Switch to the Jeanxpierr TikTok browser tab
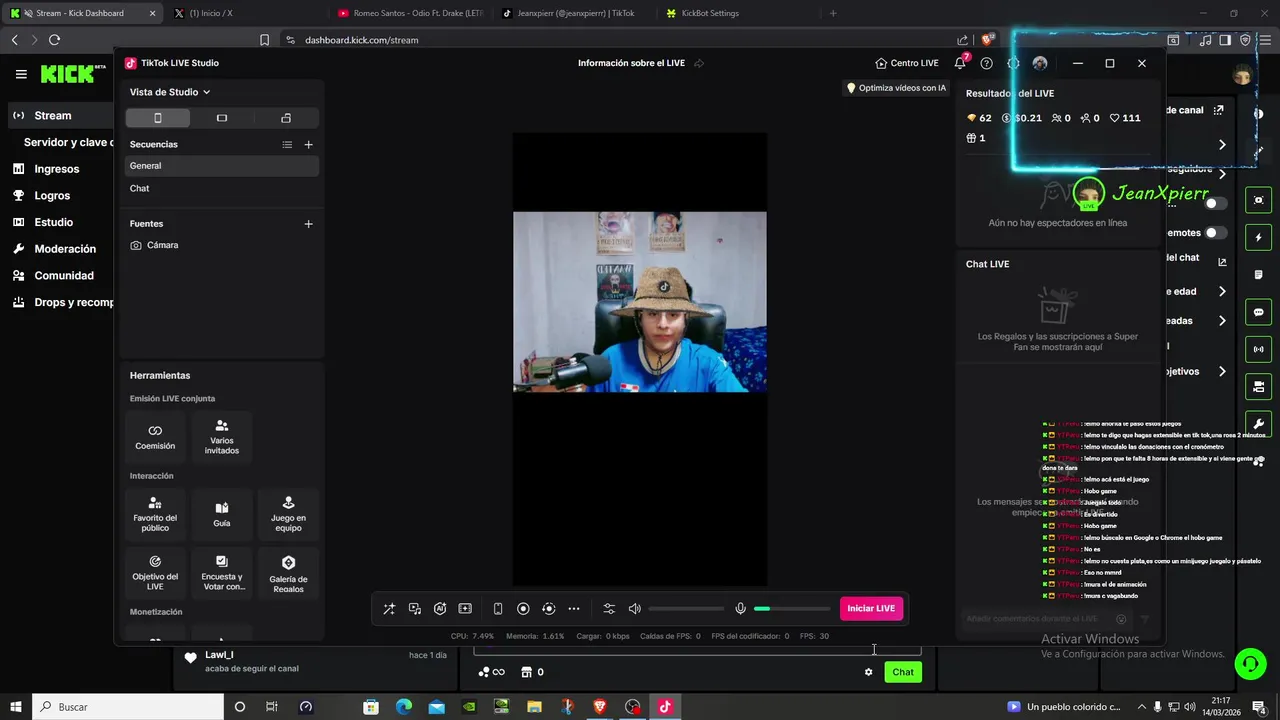1280x720 pixels. coord(573,13)
